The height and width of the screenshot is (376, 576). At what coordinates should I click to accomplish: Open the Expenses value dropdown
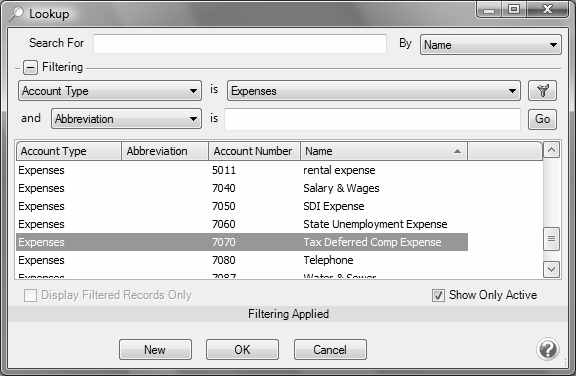374,91
